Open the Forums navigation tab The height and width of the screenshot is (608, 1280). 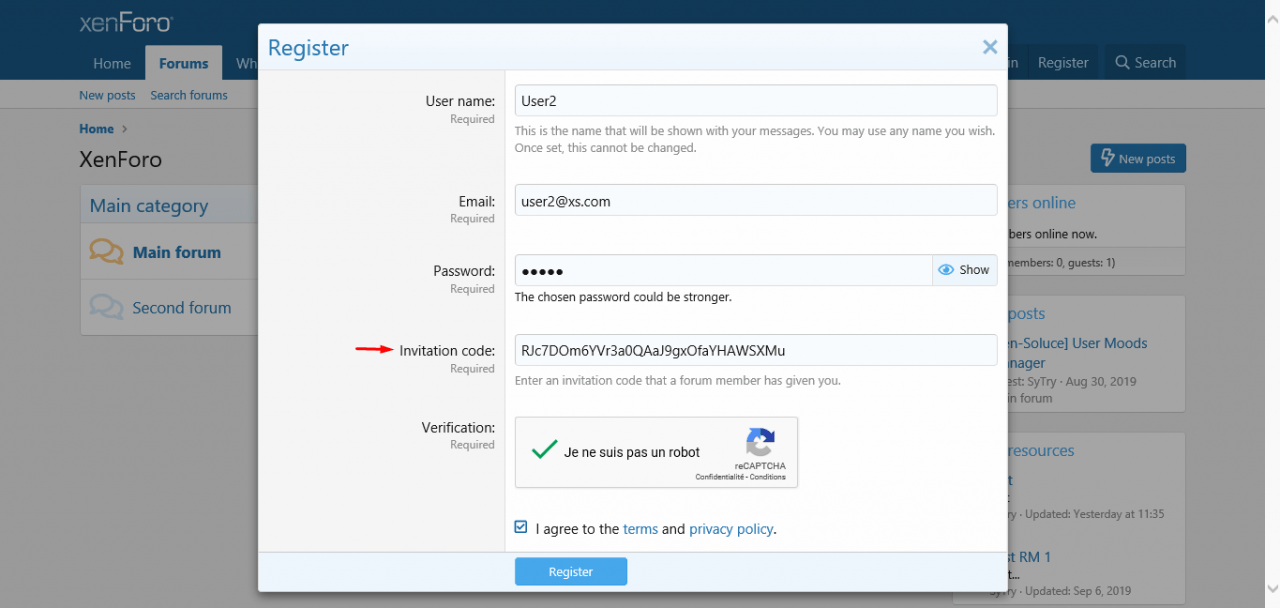pos(183,63)
